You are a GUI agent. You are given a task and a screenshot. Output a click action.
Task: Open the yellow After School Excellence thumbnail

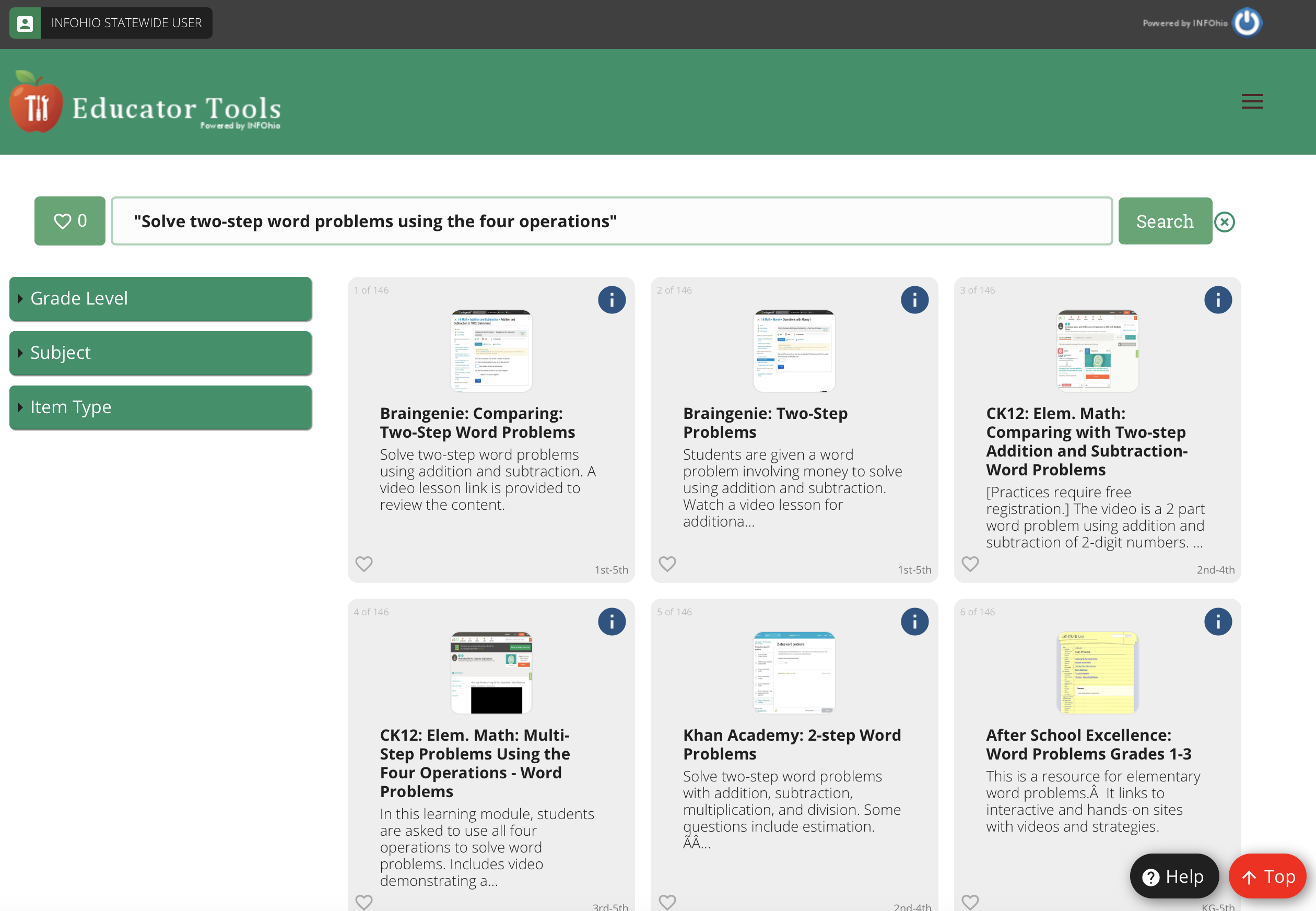point(1097,672)
